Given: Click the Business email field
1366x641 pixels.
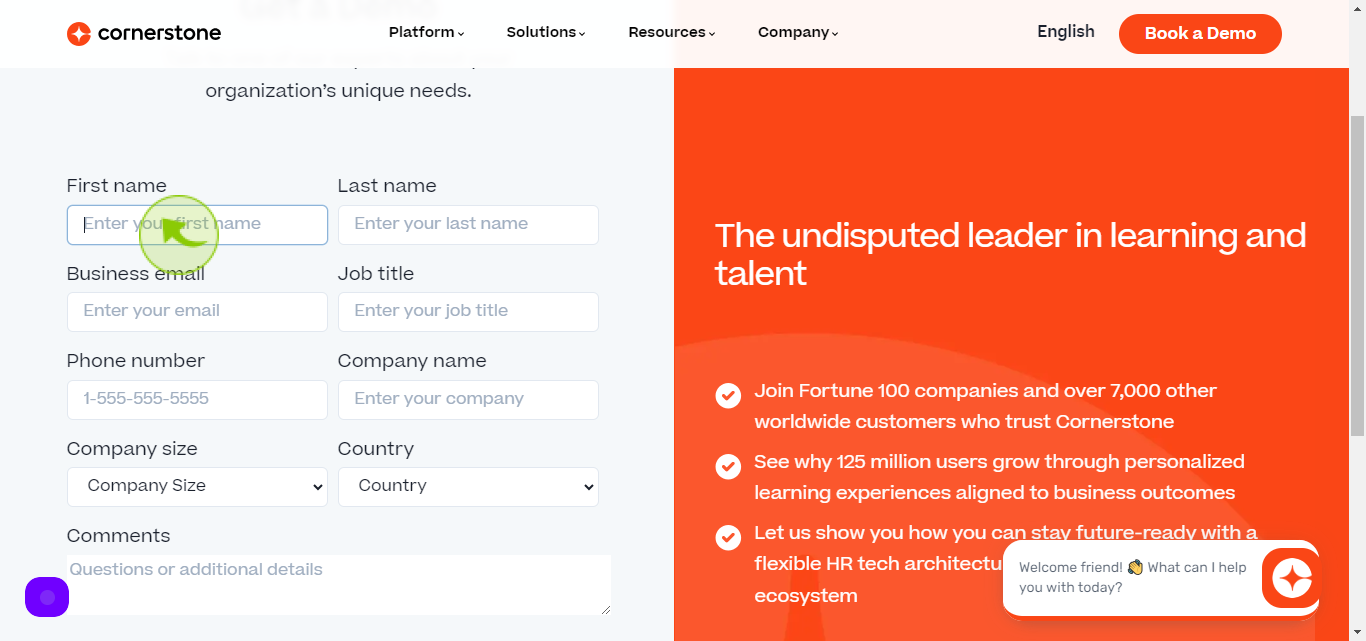Looking at the screenshot, I should pyautogui.click(x=197, y=312).
